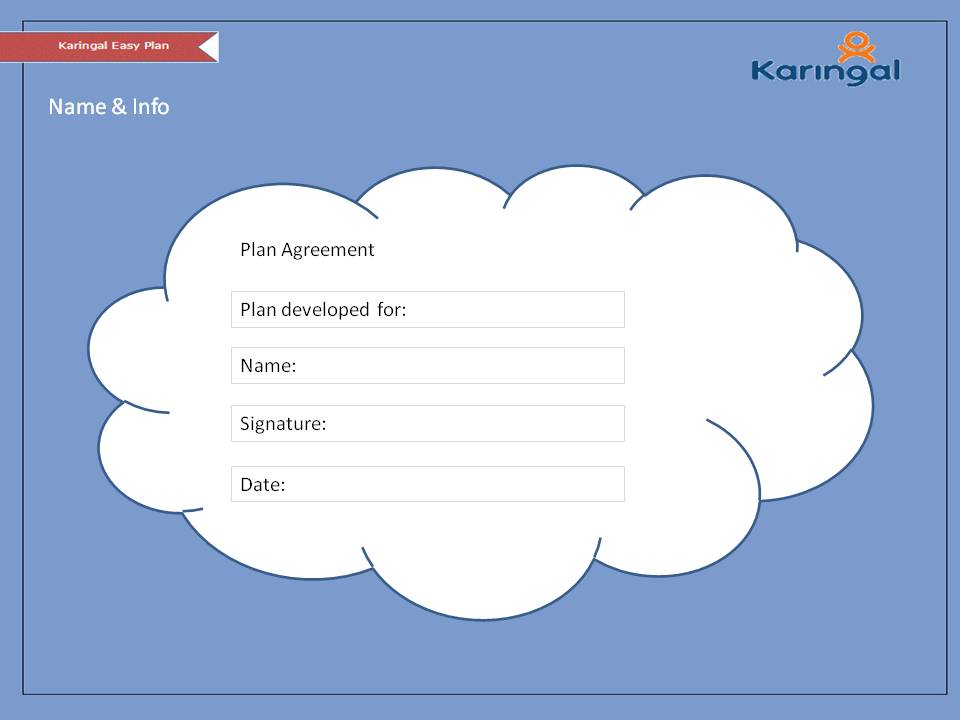
Task: Click the 'Date:' label text
Action: point(263,485)
